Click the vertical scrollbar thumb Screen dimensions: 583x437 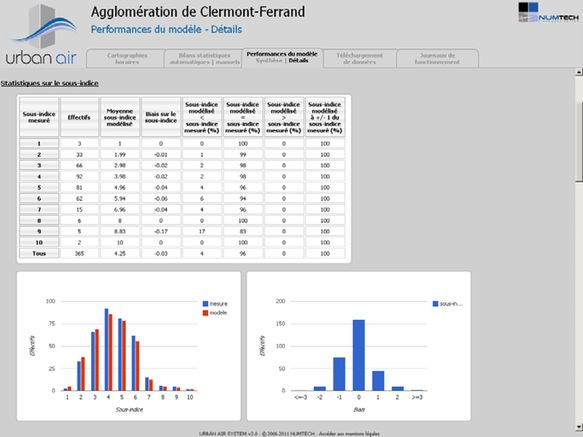coord(579,141)
